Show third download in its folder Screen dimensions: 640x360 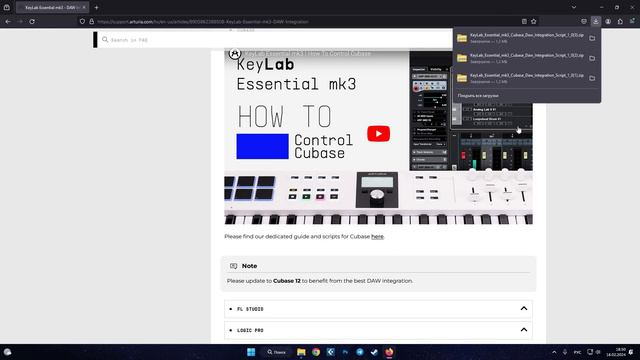click(592, 78)
